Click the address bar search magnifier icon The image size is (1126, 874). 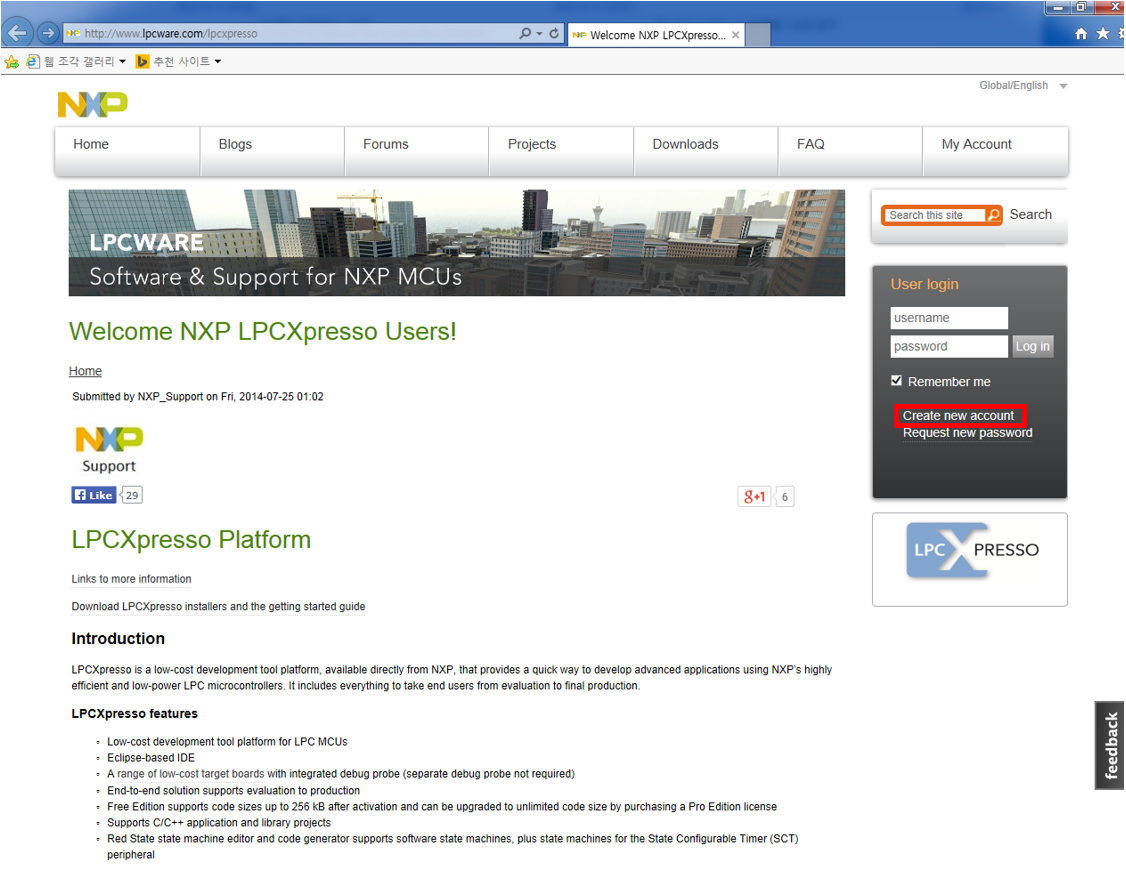click(x=525, y=33)
